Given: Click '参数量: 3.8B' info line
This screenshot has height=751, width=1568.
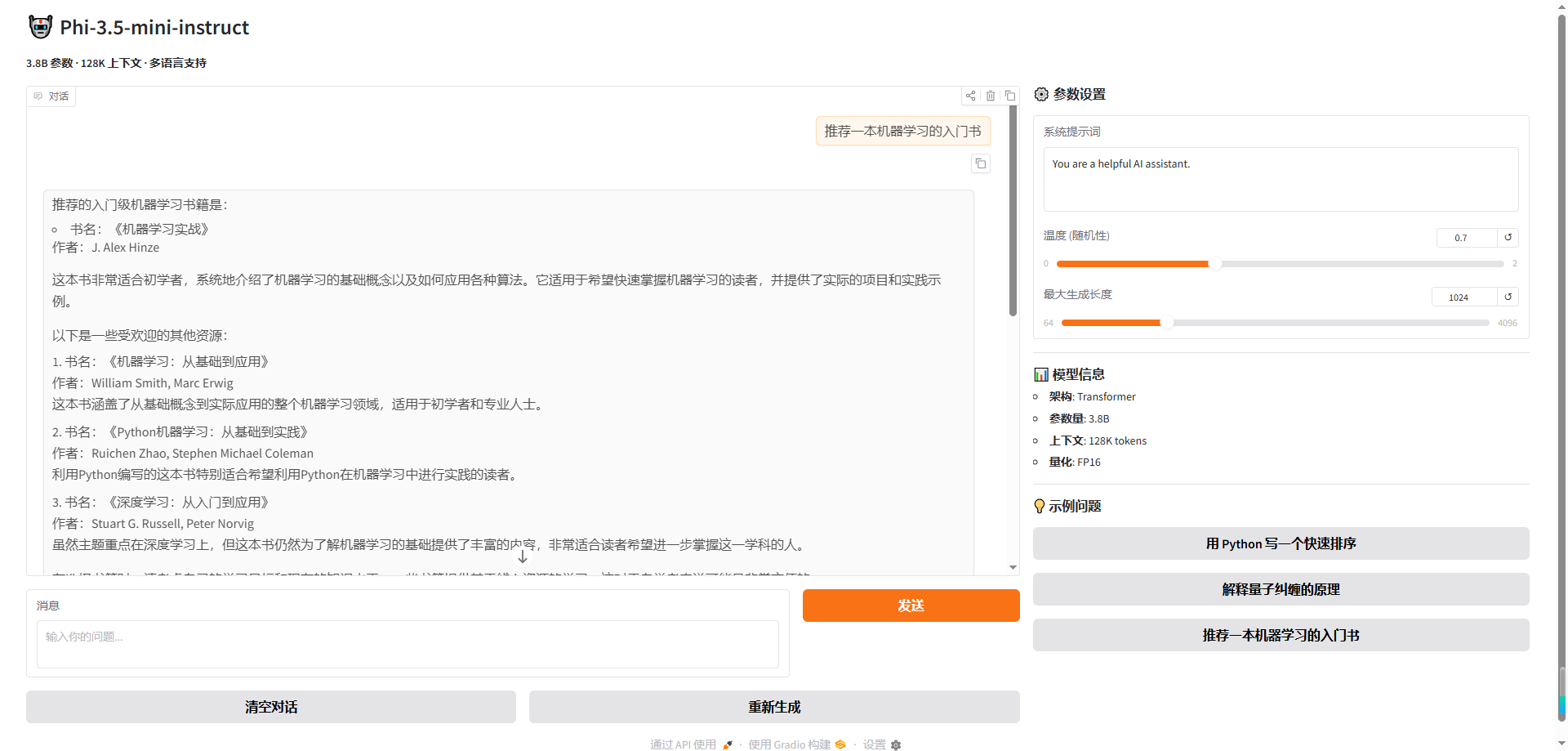Looking at the screenshot, I should pos(1079,418).
